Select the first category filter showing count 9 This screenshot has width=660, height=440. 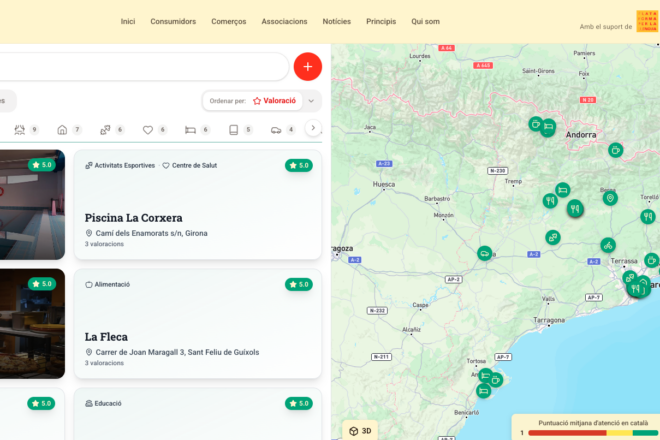pos(27,130)
